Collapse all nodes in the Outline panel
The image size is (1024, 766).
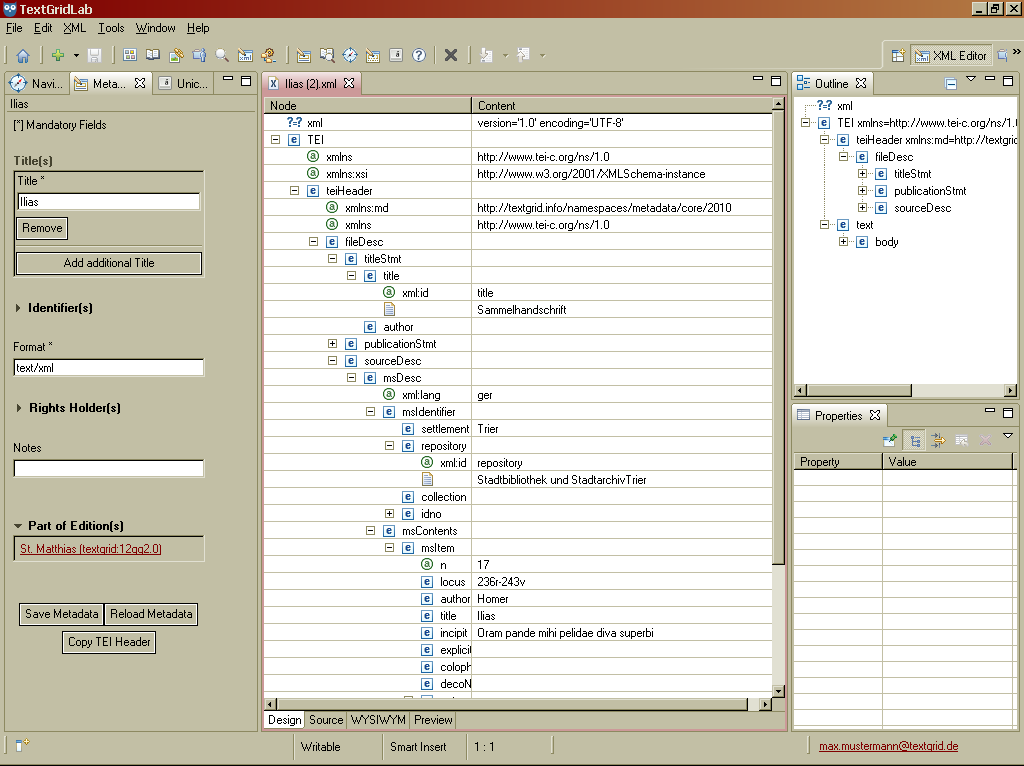coord(951,84)
